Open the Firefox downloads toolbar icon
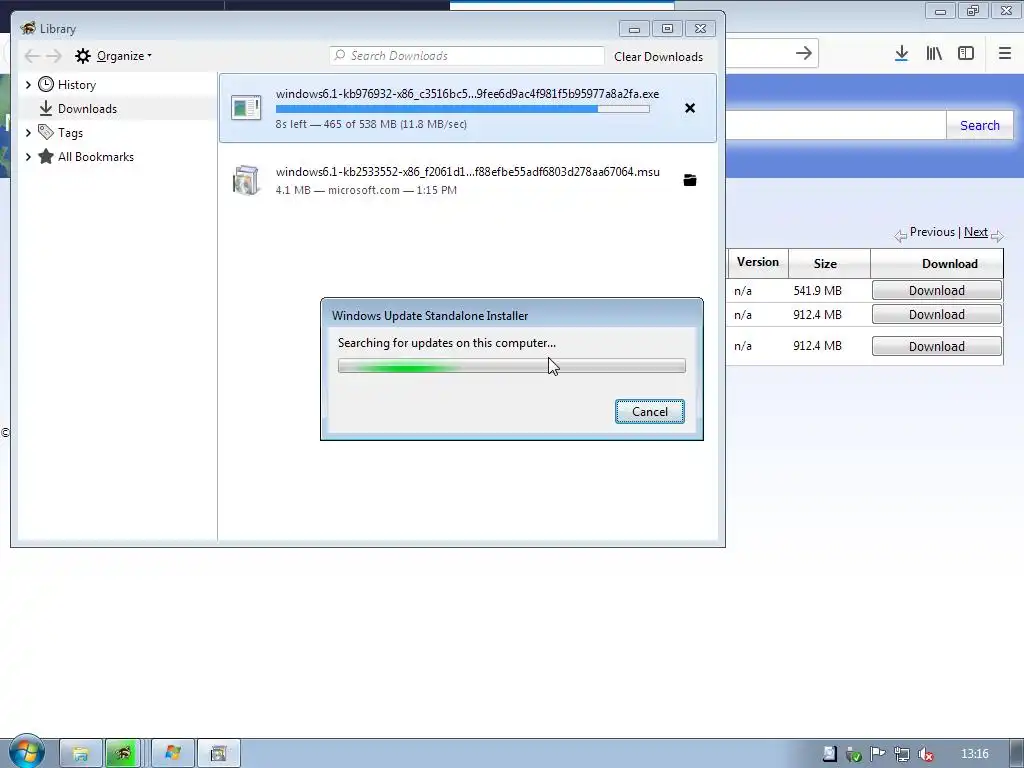This screenshot has width=1024, height=768. pos(901,54)
